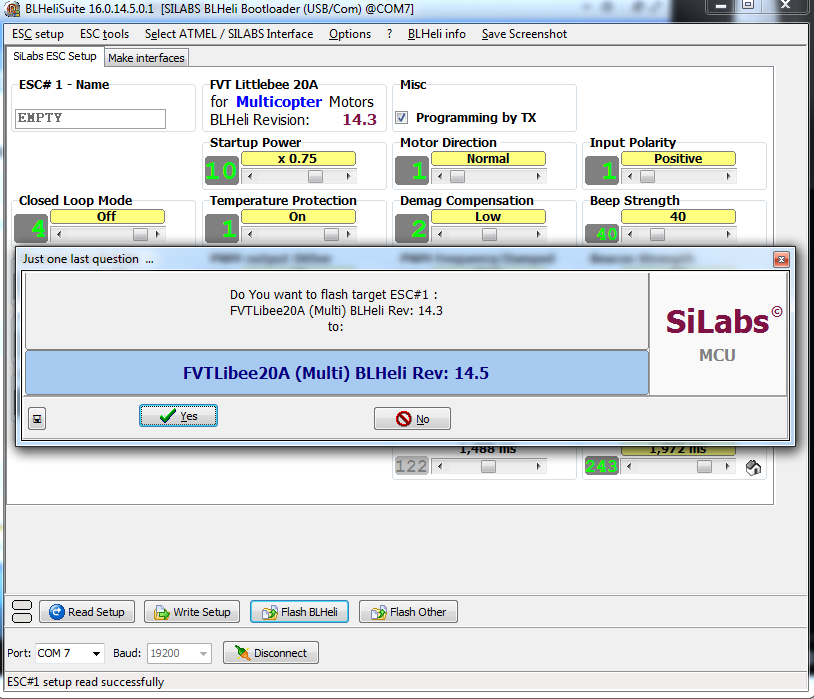The image size is (814, 699).
Task: Switch to the Make interfaces tab
Action: coord(146,58)
